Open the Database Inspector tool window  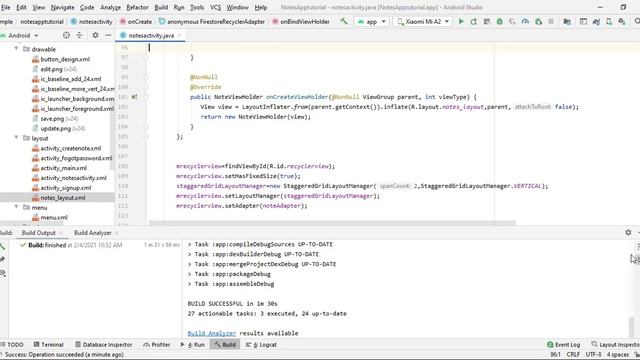pyautogui.click(x=104, y=344)
